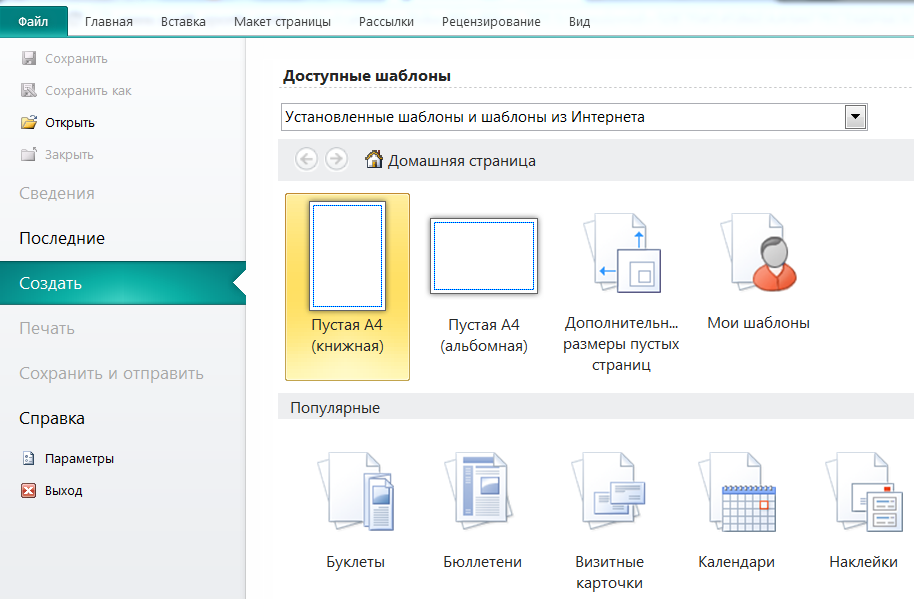Open the Календари template category icon
Screen dimensions: 914x599
coord(737,492)
